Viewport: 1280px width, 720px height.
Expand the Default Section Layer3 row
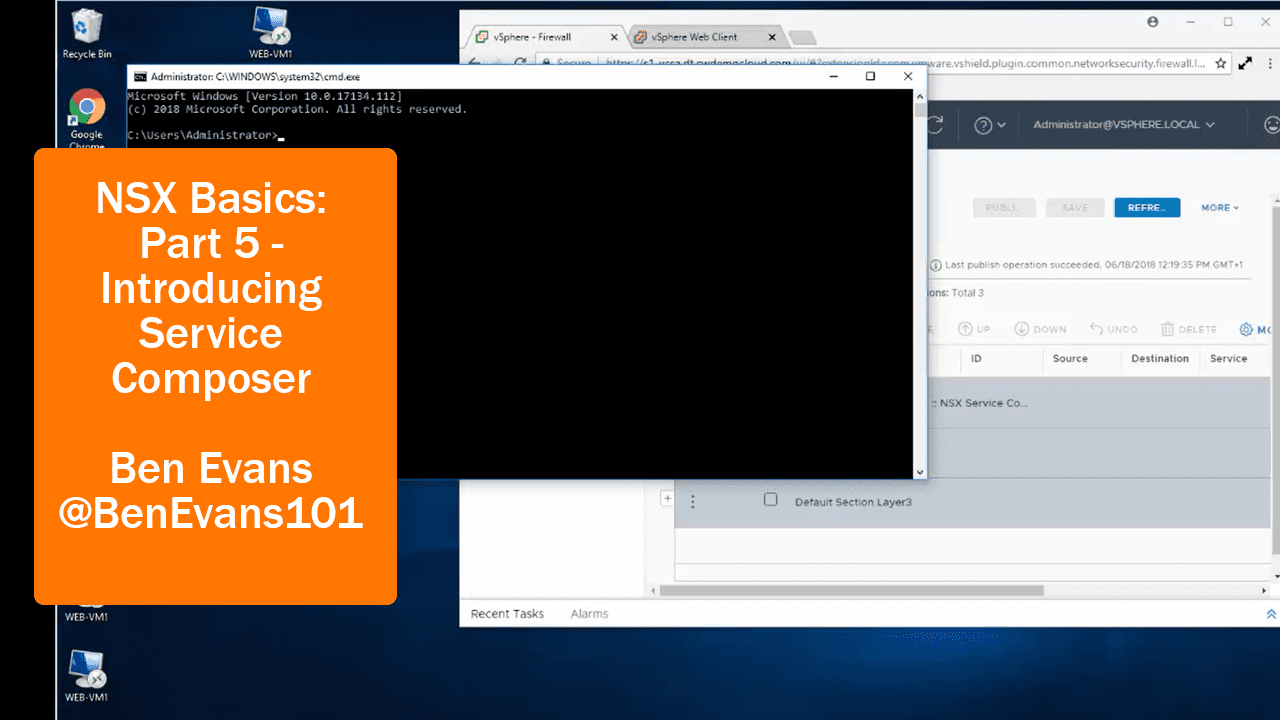(667, 499)
